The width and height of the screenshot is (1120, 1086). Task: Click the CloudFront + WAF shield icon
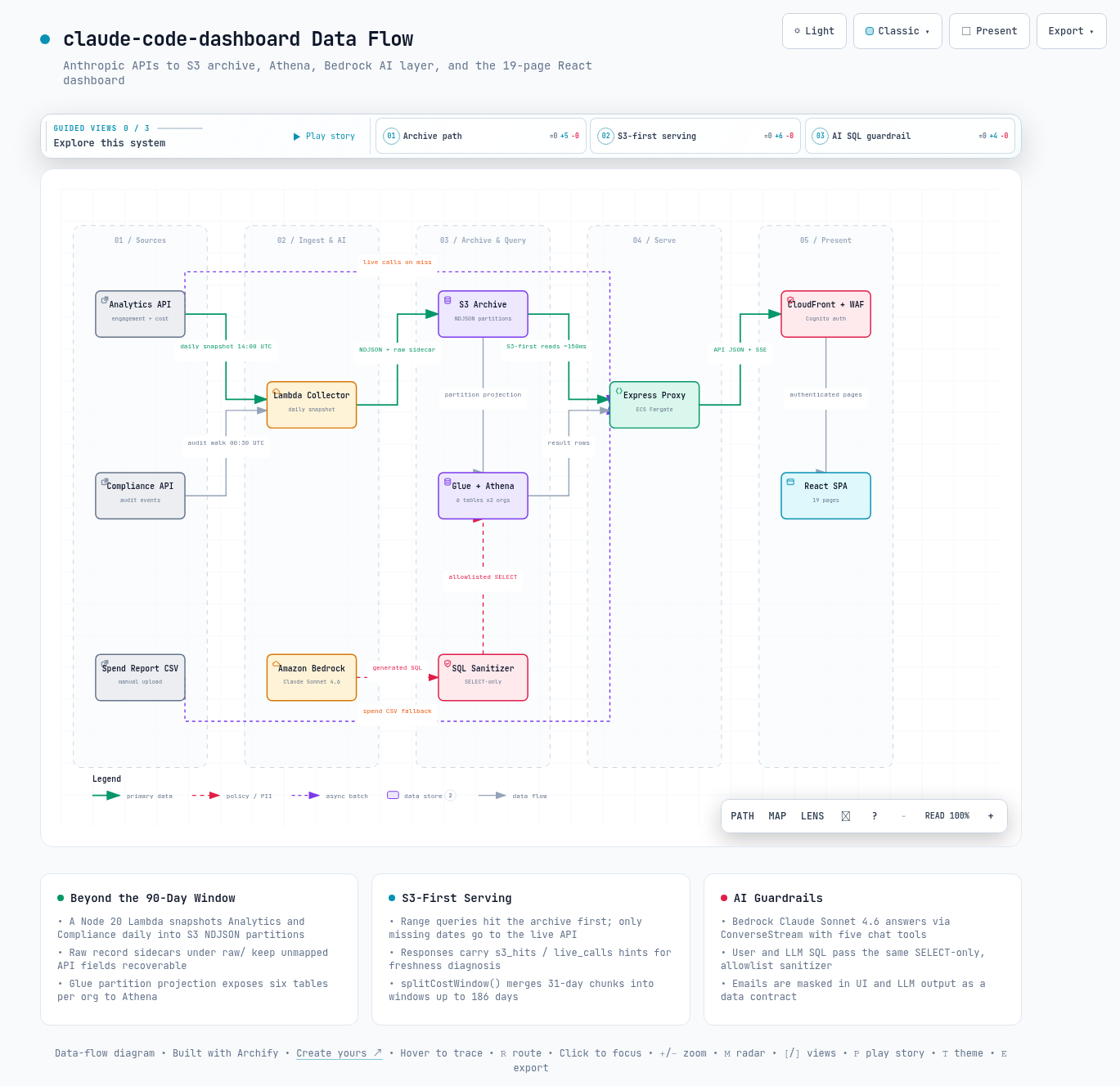pos(790,300)
